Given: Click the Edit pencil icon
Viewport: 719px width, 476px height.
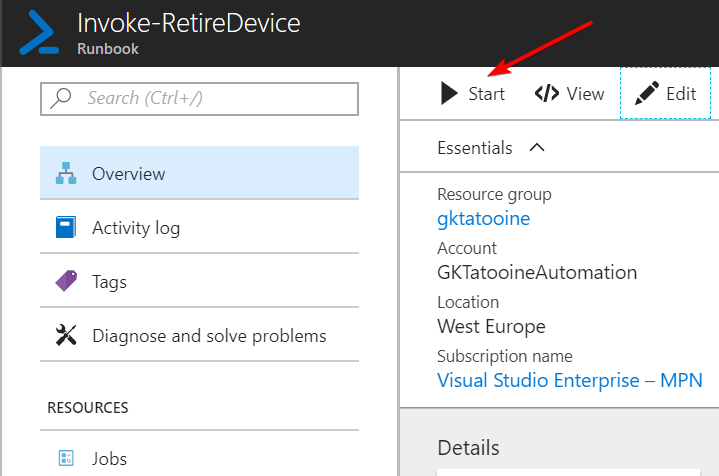Looking at the screenshot, I should click(x=647, y=94).
